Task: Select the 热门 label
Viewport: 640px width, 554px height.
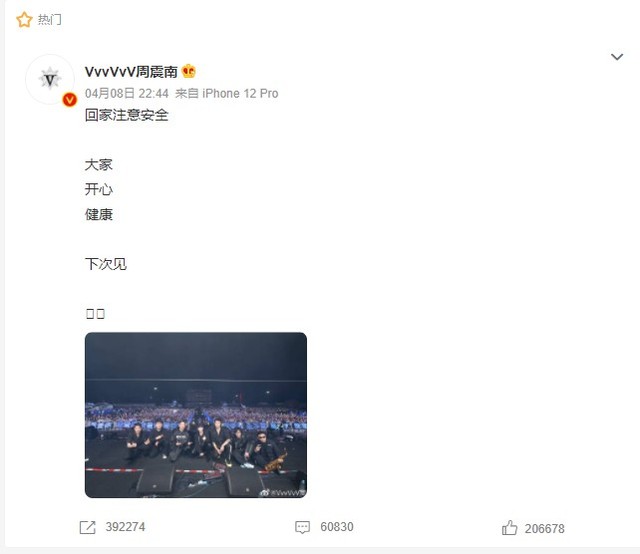Action: (49, 20)
